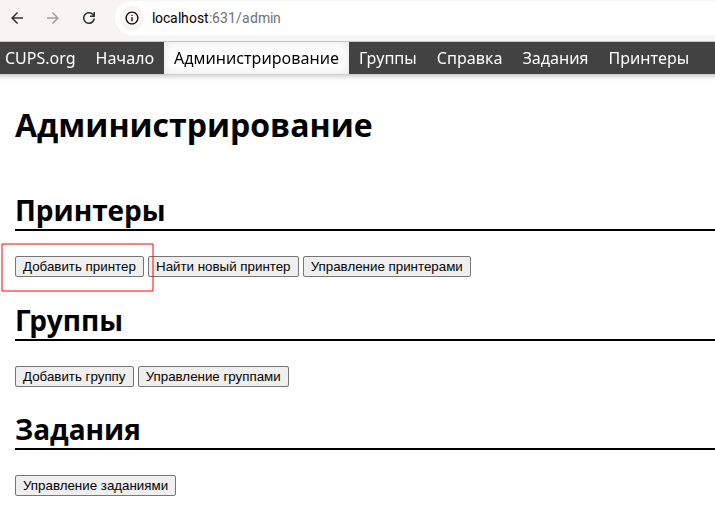Reload the CUPS admin page

tap(89, 18)
